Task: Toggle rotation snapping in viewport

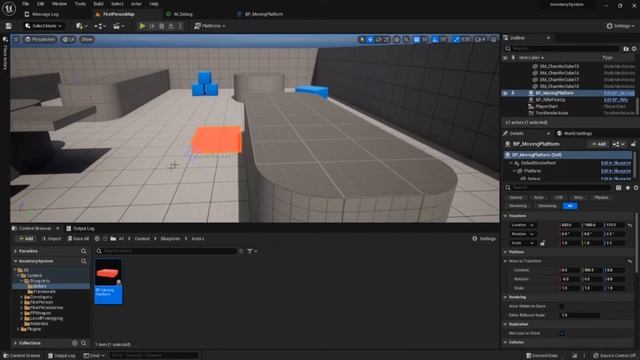Action: 436,40
